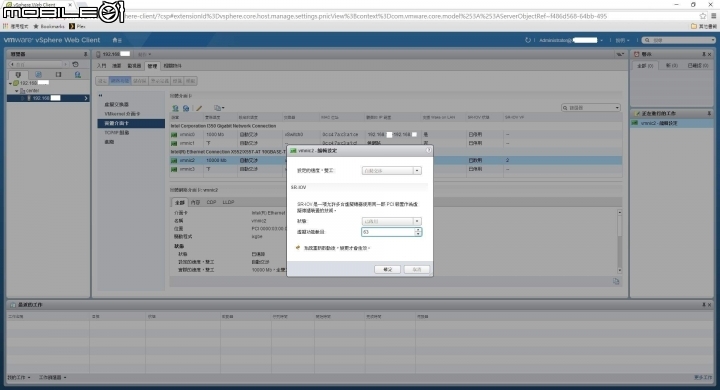Click the More Tasks (更多工作) link
The height and width of the screenshot is (390, 720).
point(703,378)
